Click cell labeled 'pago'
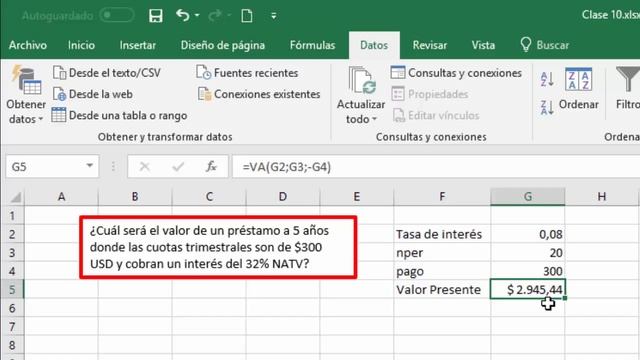 pyautogui.click(x=442, y=271)
